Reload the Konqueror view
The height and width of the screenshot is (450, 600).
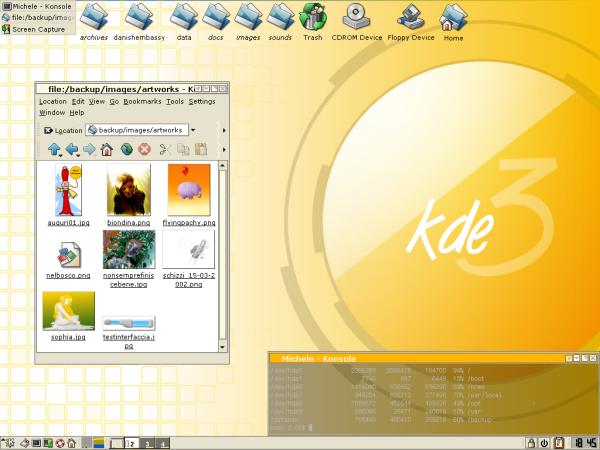127,149
